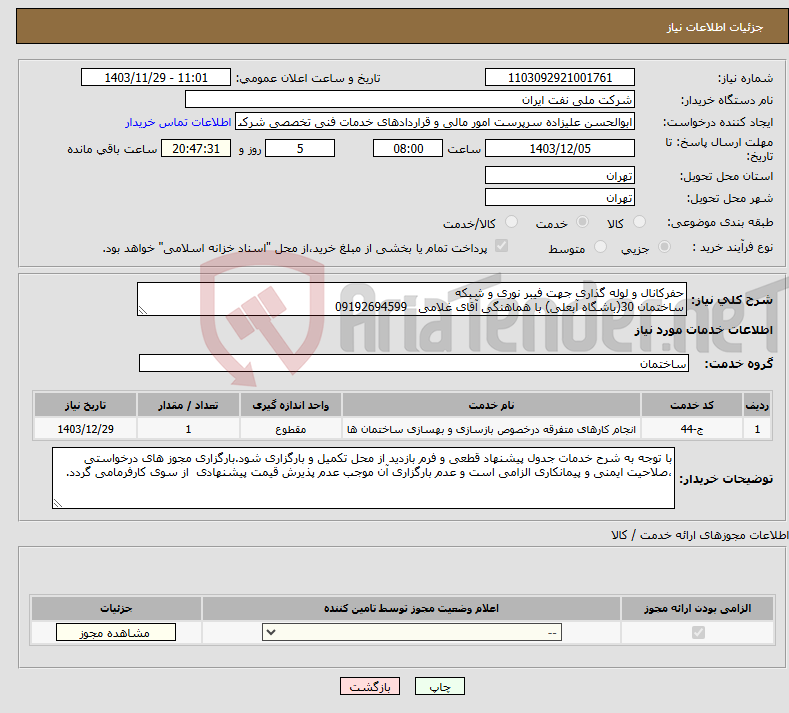Click the تعداد / مقدار column header
Image resolution: width=789 pixels, height=713 pixels.
tap(188, 405)
